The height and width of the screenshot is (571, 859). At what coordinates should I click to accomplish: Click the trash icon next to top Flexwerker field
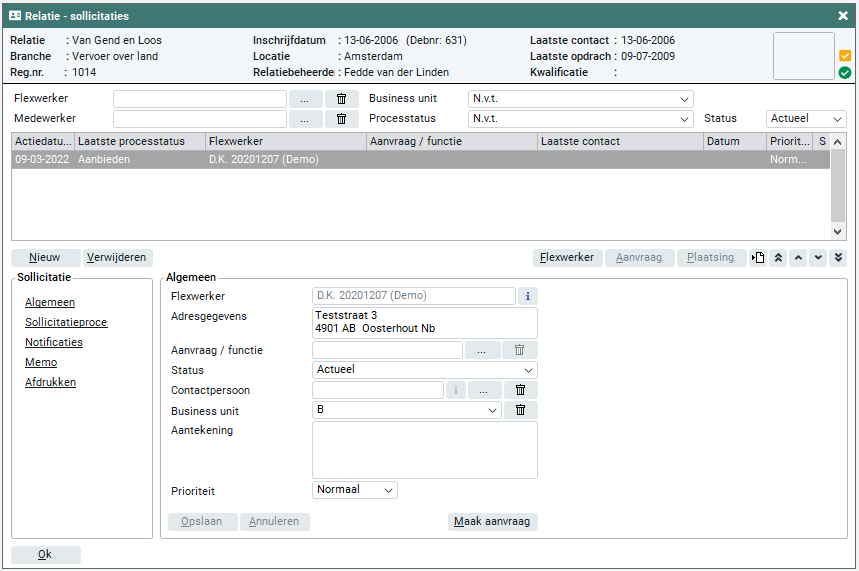[x=341, y=99]
